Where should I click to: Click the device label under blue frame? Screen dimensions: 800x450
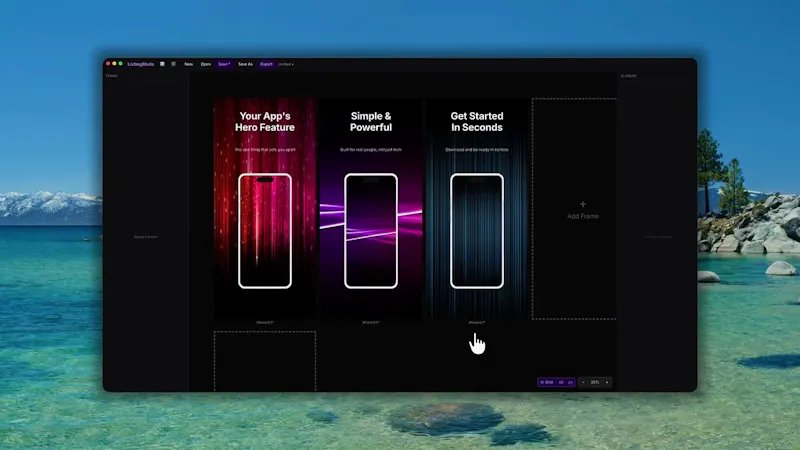coord(477,322)
